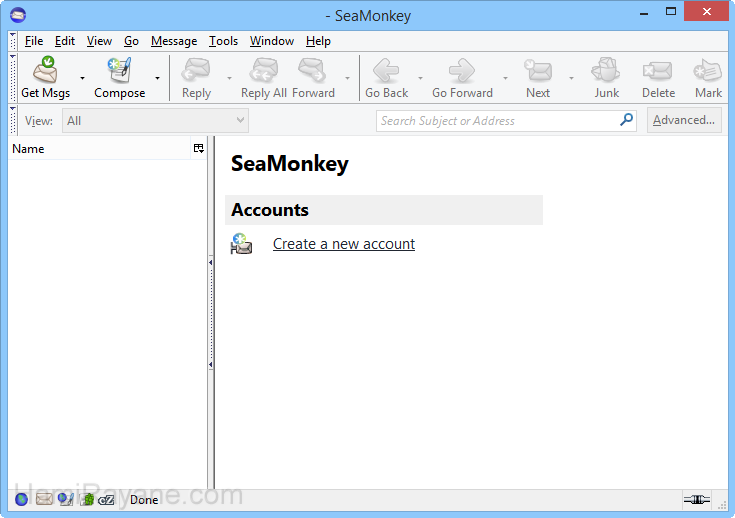Expand the Compose dropdown arrow
The width and height of the screenshot is (735, 518).
[x=158, y=78]
